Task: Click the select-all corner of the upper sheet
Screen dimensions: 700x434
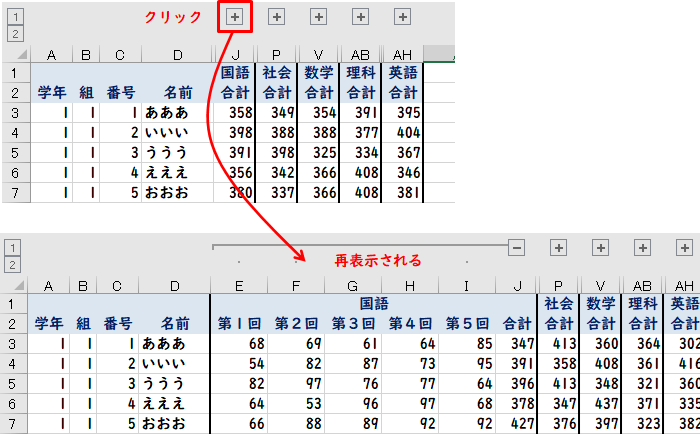Action: coord(14,54)
